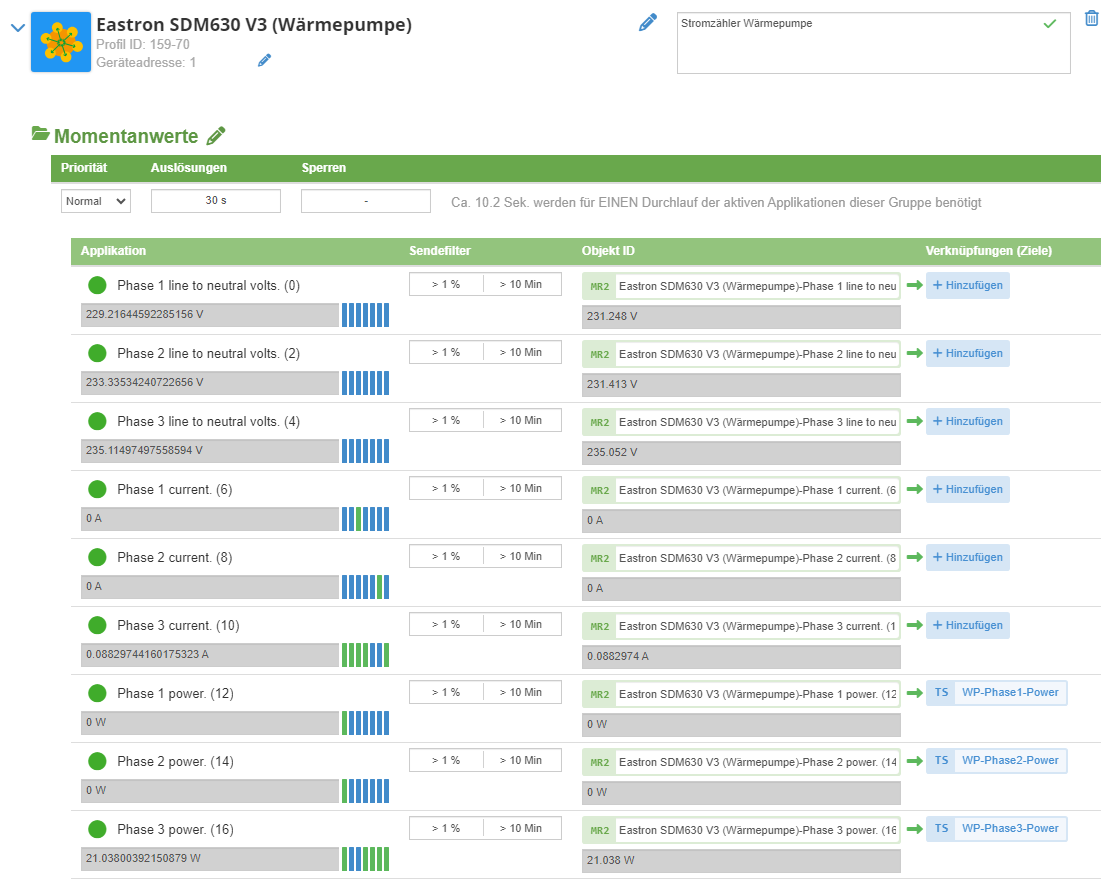Viewport: 1101px width, 881px height.
Task: Click green arrow beside Phase 1 volts object
Action: click(914, 285)
